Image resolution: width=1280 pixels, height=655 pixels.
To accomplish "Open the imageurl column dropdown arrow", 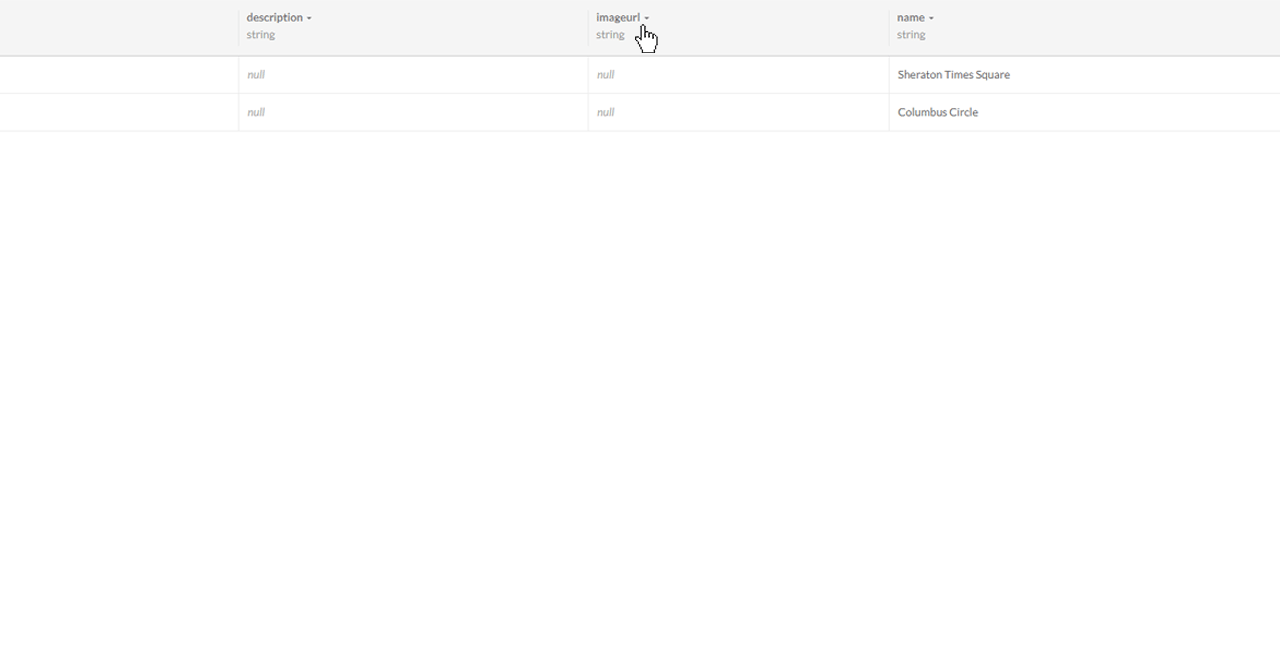I will (647, 18).
